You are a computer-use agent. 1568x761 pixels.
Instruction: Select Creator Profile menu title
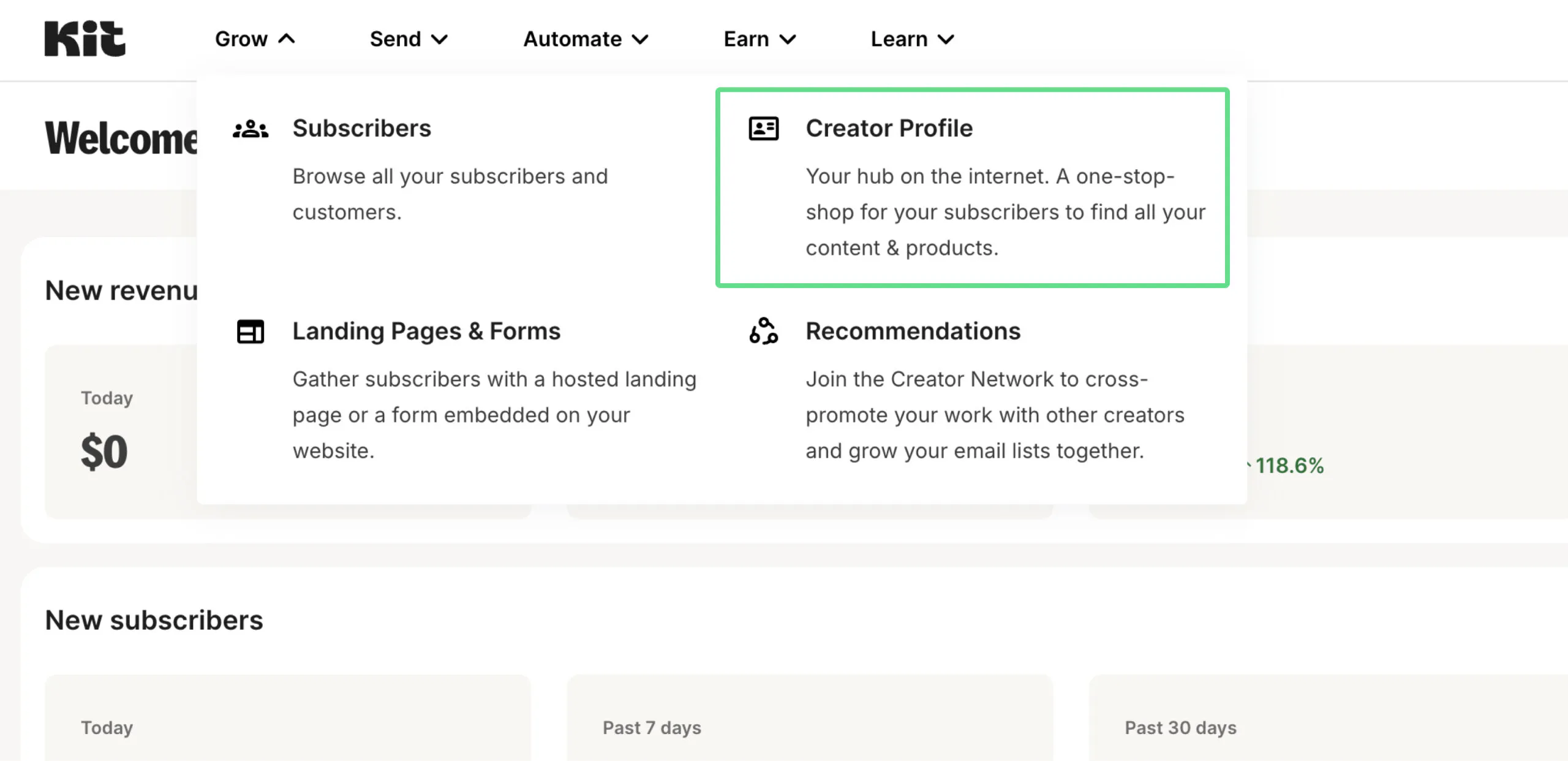pyautogui.click(x=889, y=129)
